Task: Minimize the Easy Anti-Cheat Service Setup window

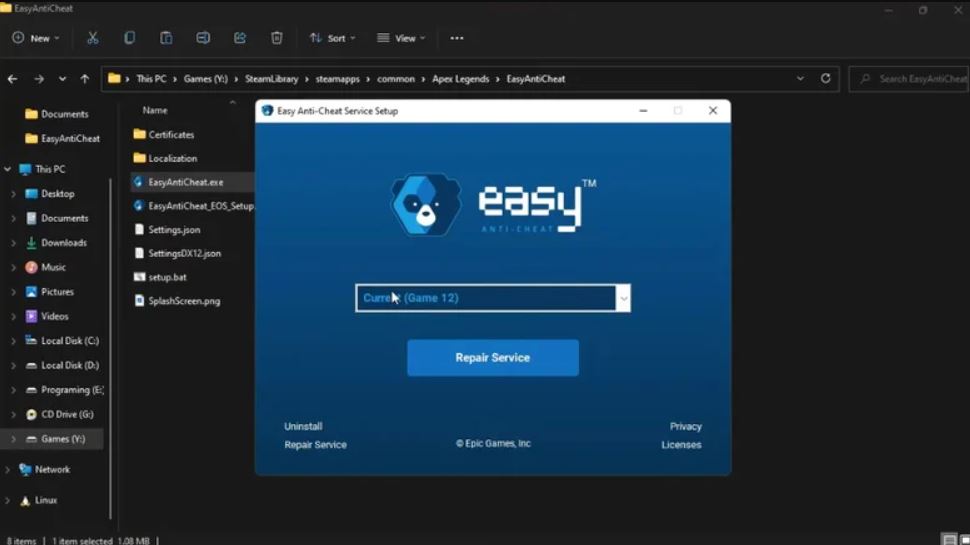Action: pyautogui.click(x=643, y=111)
